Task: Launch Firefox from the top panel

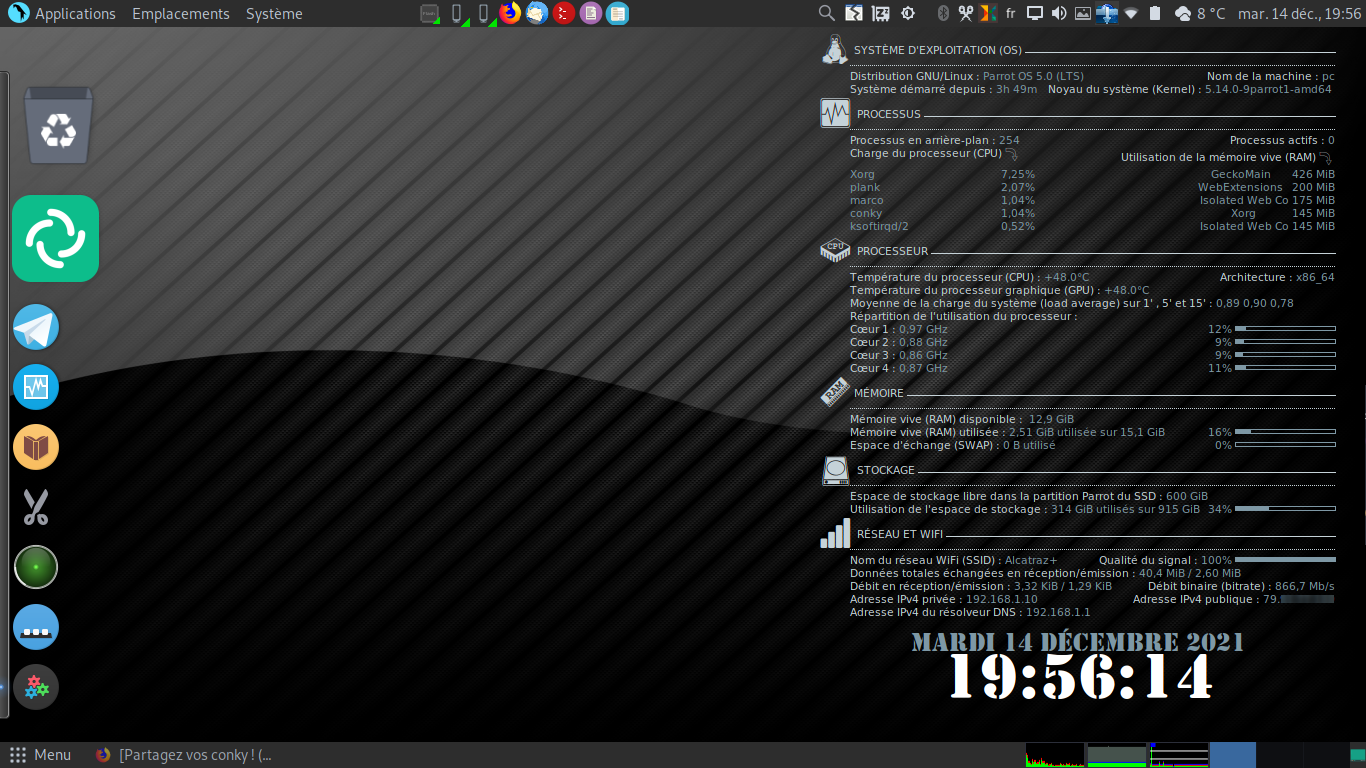Action: pos(510,13)
